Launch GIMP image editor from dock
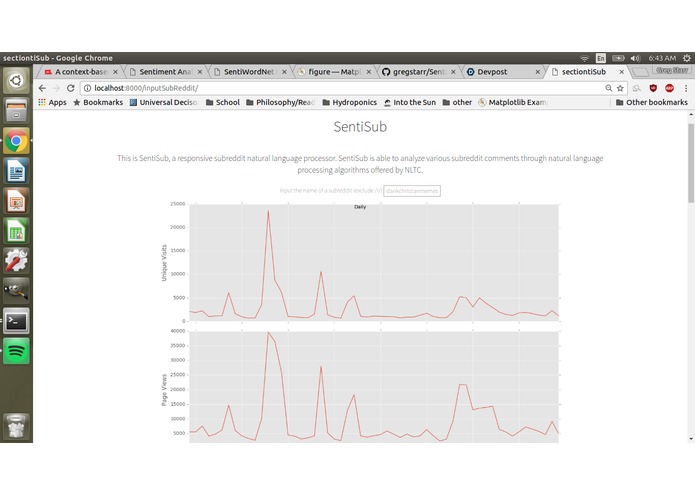The image size is (695, 494). 16,291
